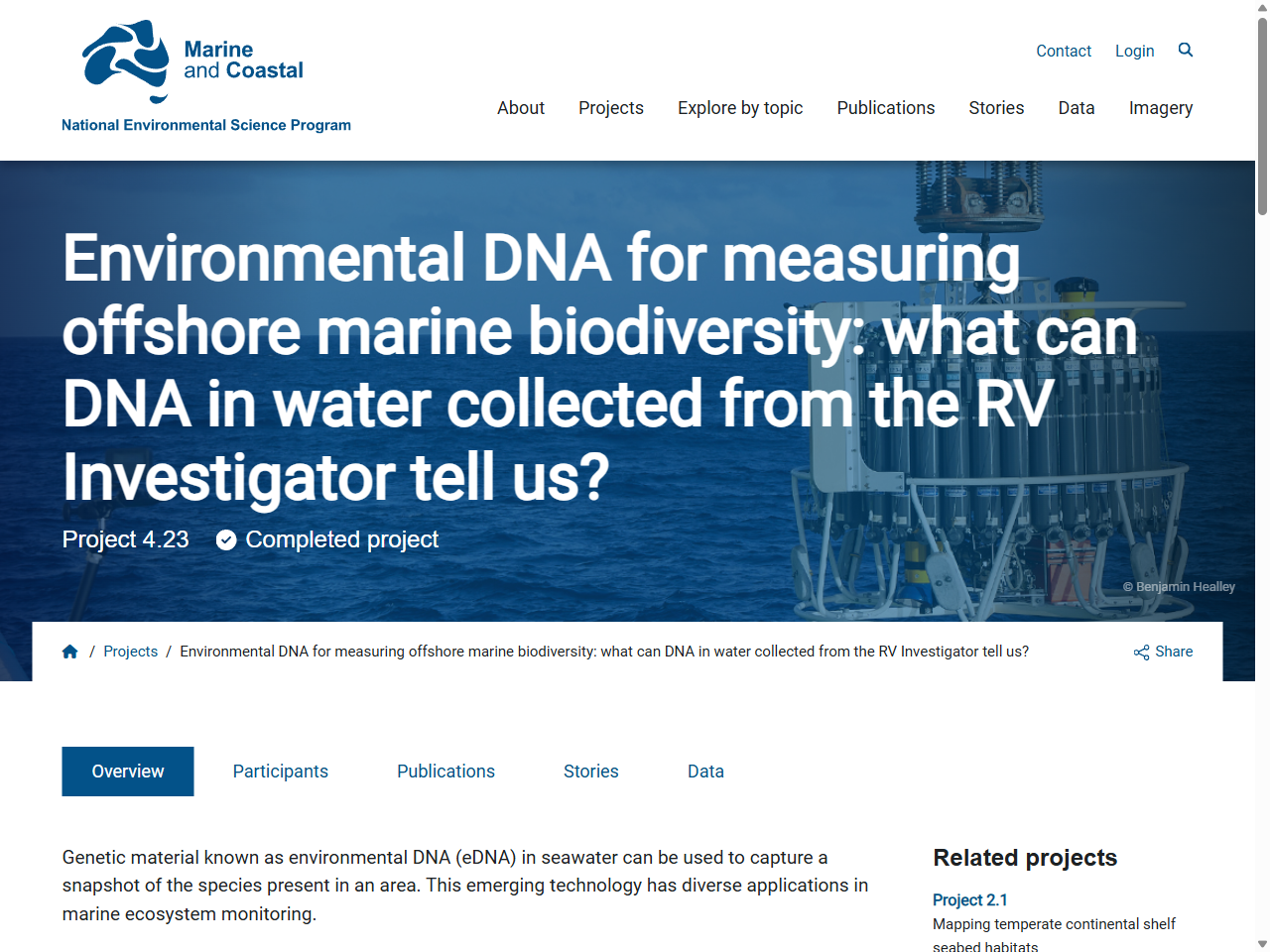This screenshot has height=952, width=1270.
Task: Click the Benjamin Healley photo credit
Action: coord(1179,587)
